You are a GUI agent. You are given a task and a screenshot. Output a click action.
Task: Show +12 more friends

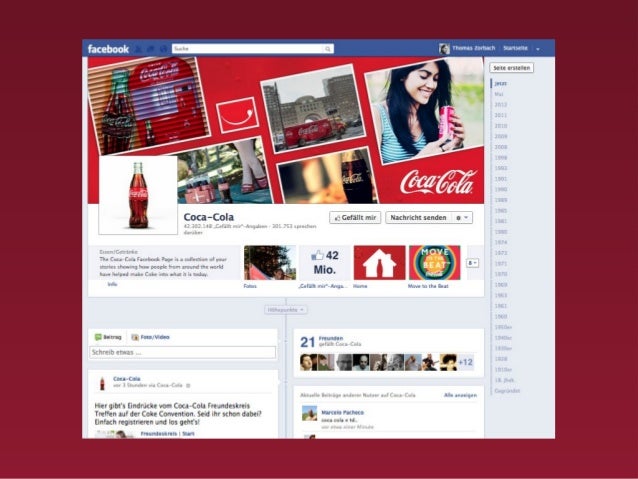pos(465,362)
